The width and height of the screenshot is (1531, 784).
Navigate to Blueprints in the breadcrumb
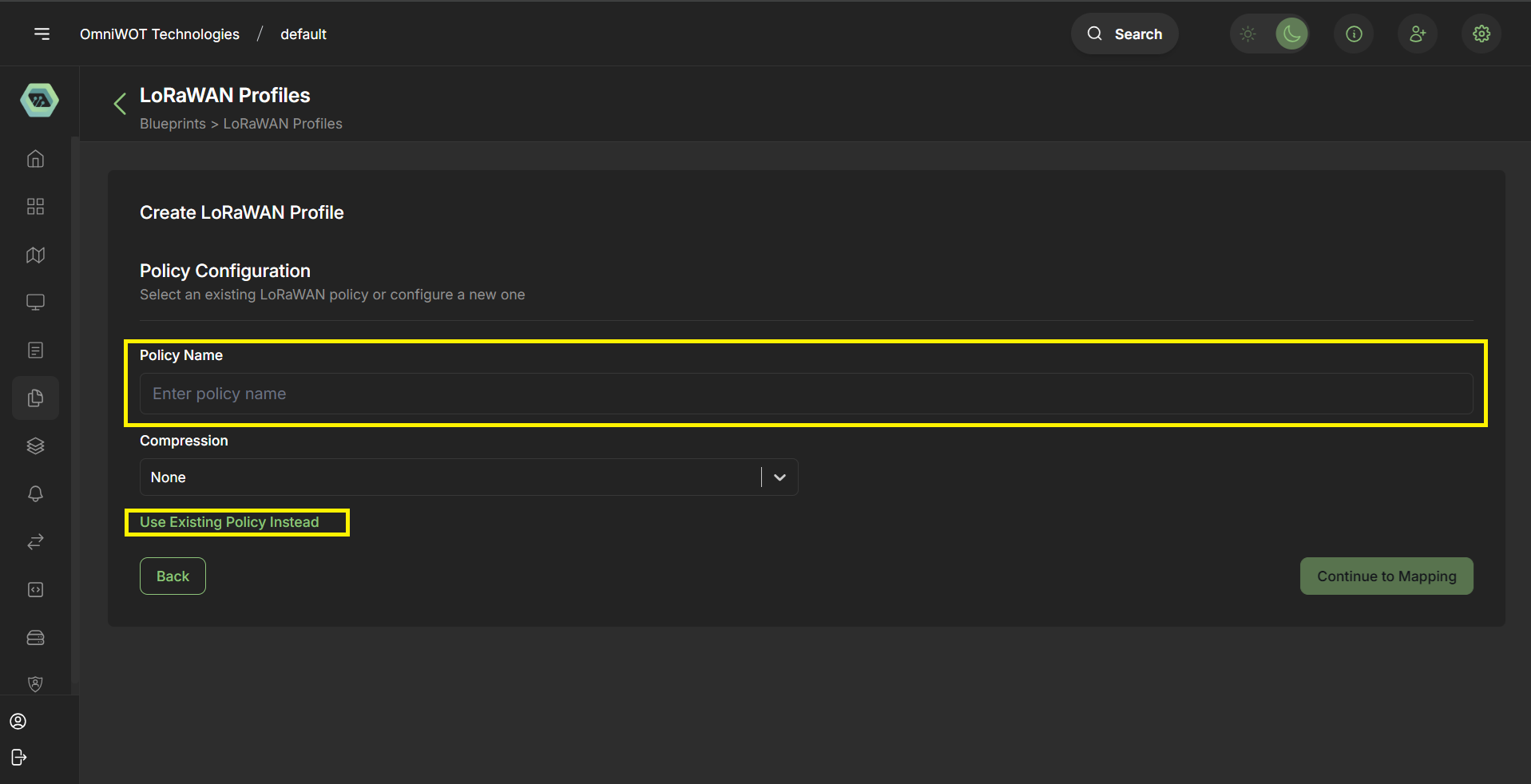[172, 123]
